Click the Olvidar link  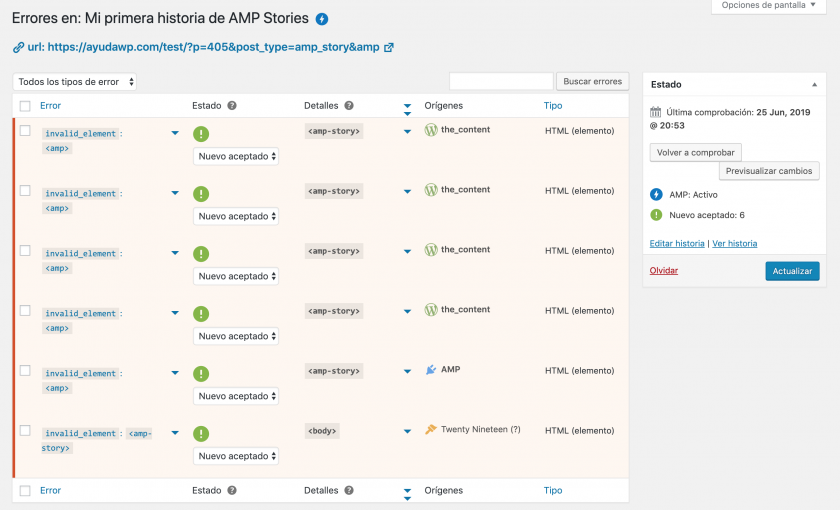[663, 271]
